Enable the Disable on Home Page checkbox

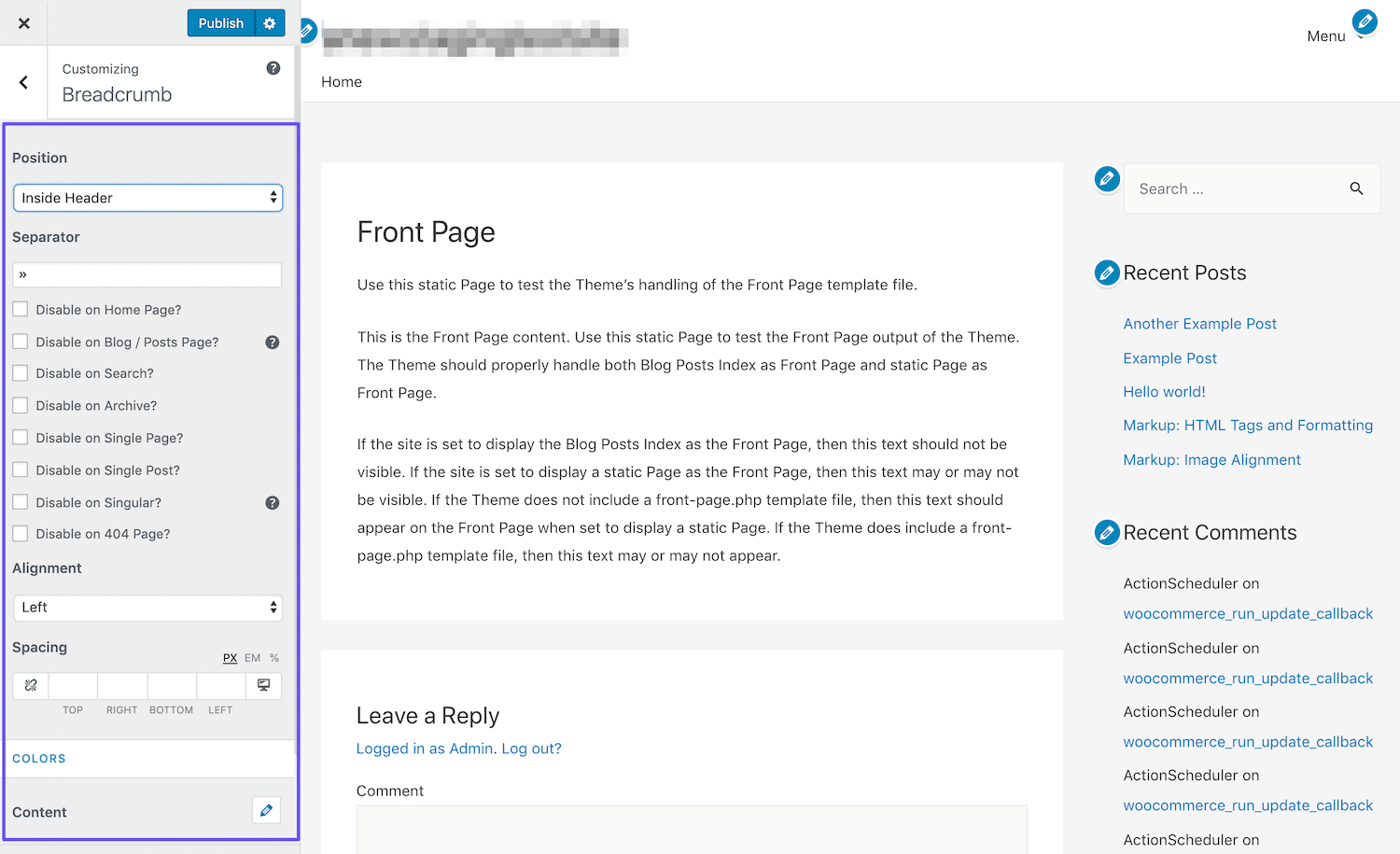20,309
